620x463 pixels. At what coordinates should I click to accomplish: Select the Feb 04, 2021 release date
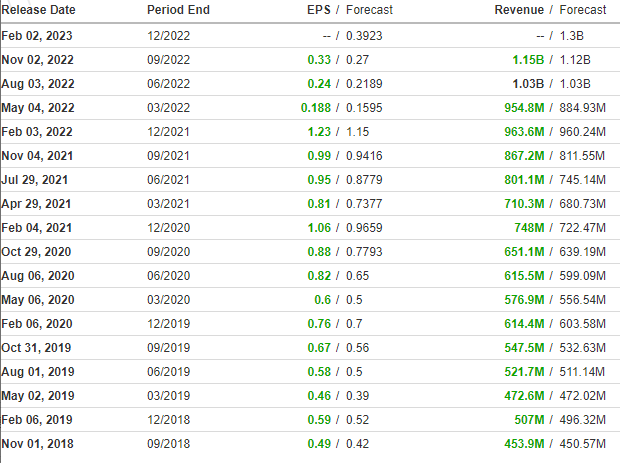click(36, 228)
